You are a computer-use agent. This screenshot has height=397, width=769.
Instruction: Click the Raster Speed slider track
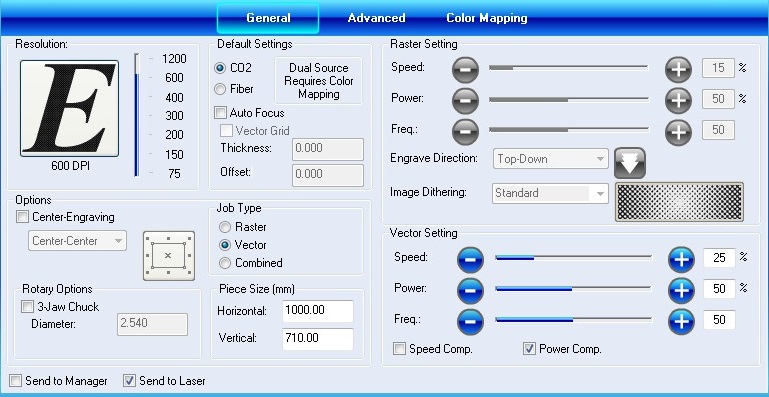[x=569, y=67]
